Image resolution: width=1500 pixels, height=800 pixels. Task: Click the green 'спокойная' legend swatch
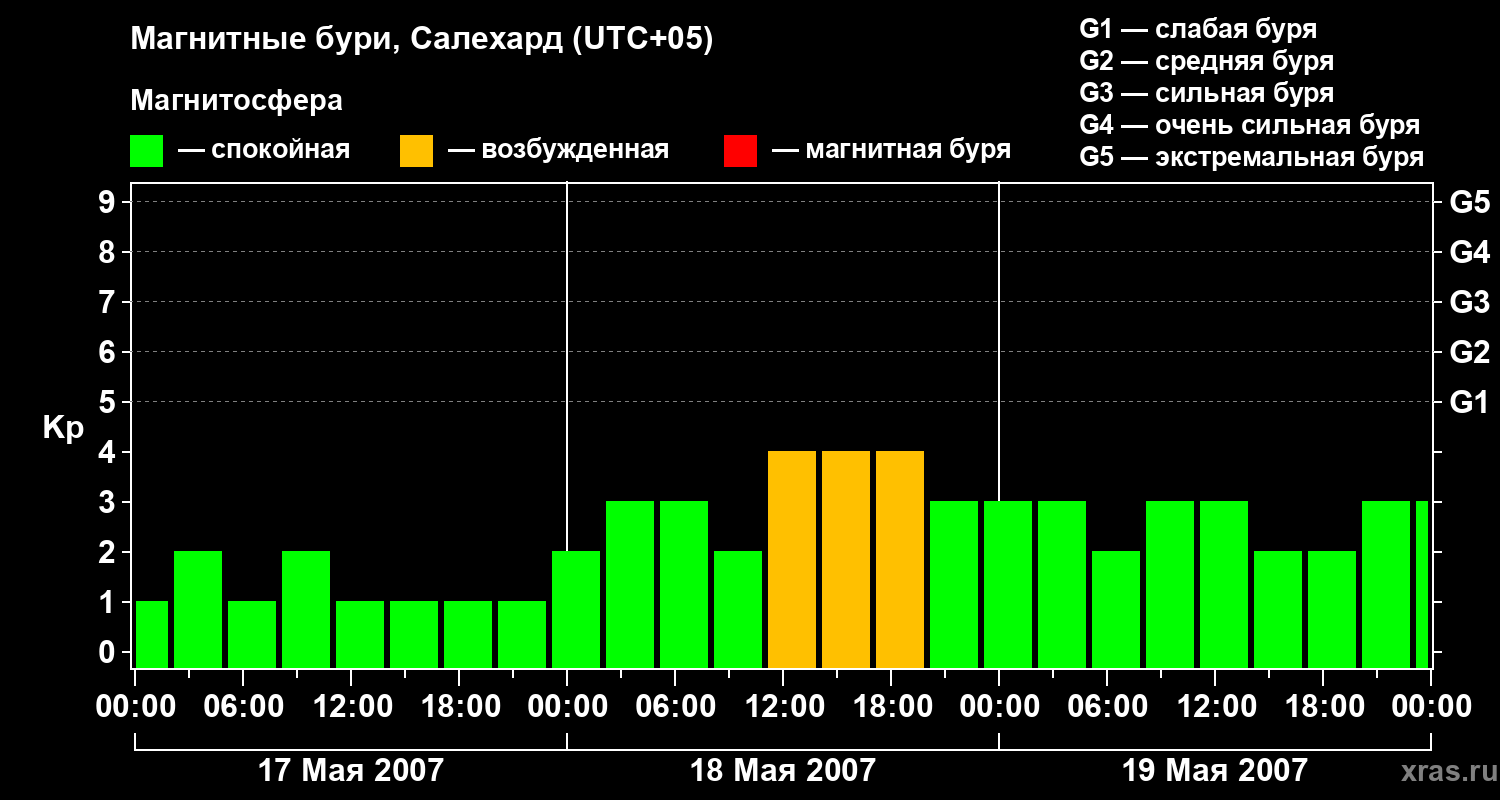[146, 151]
